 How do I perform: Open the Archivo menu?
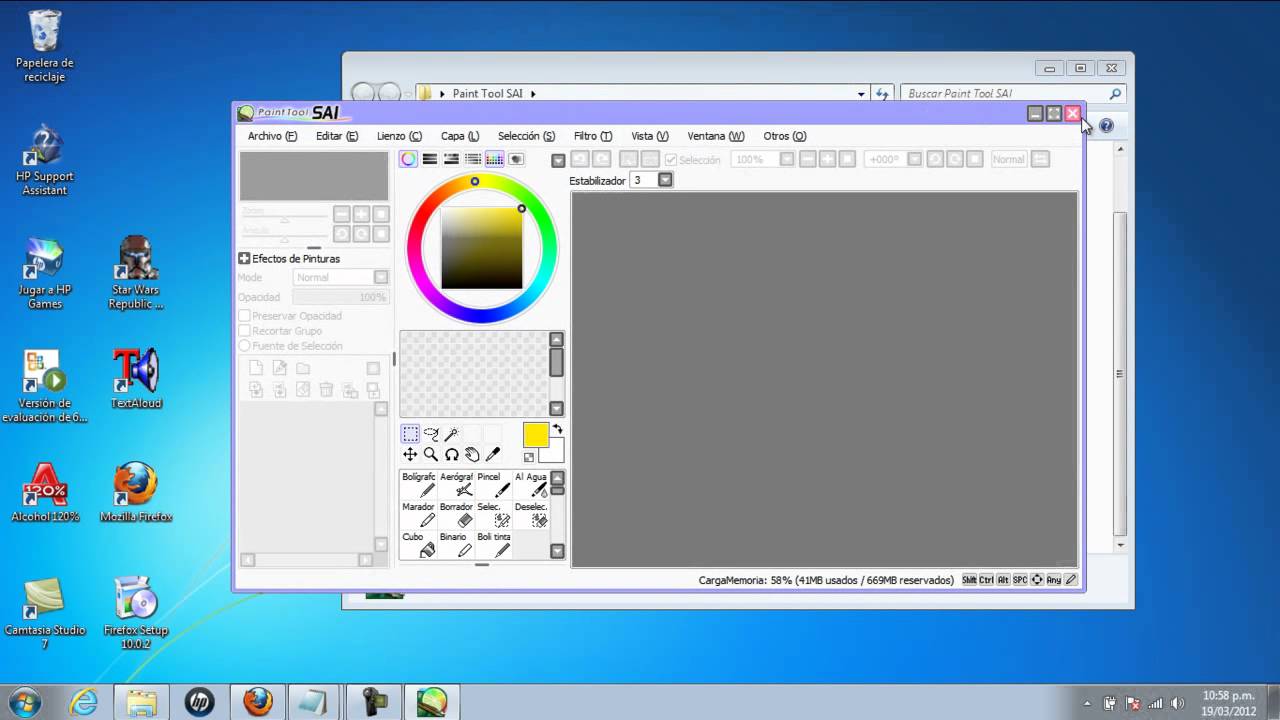pos(272,136)
